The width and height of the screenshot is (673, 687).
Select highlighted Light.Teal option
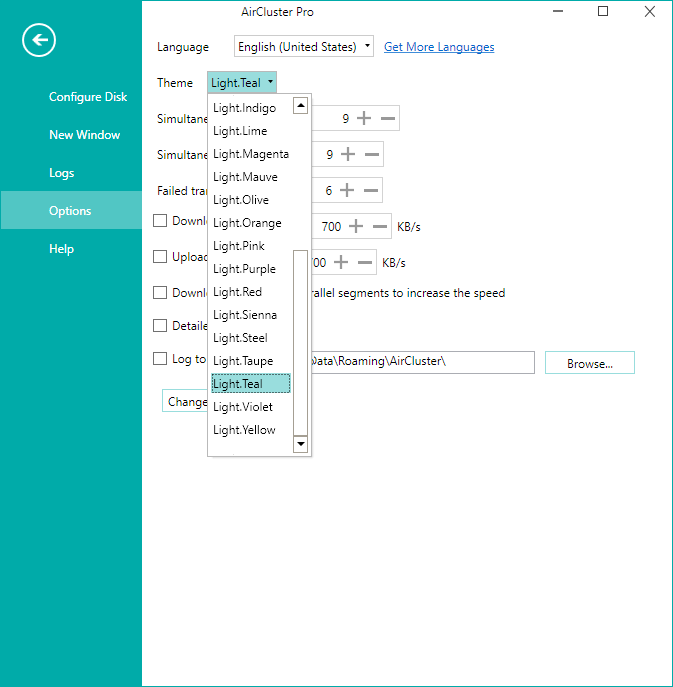coord(251,384)
